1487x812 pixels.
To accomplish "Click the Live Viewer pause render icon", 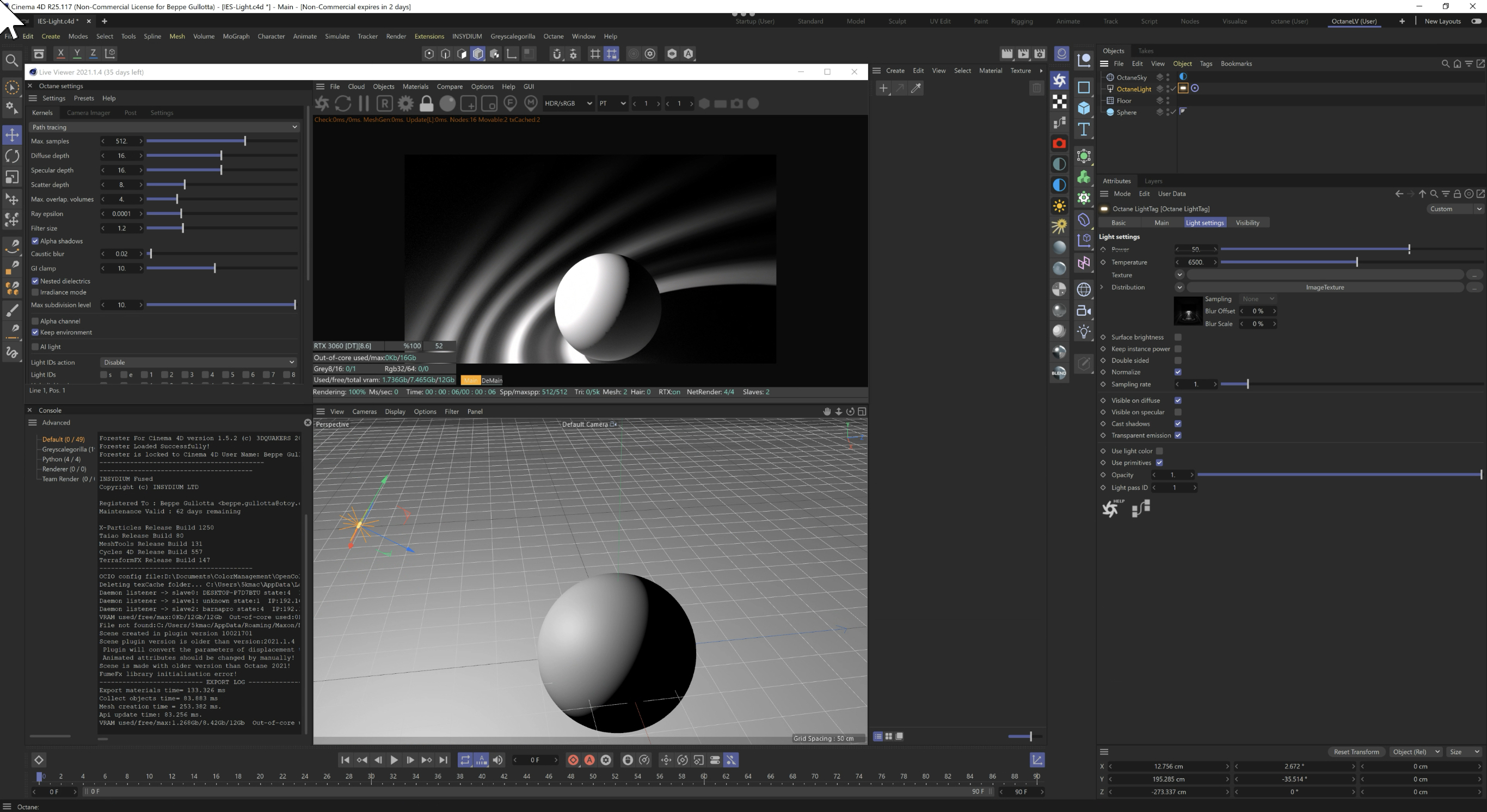I will pos(364,104).
